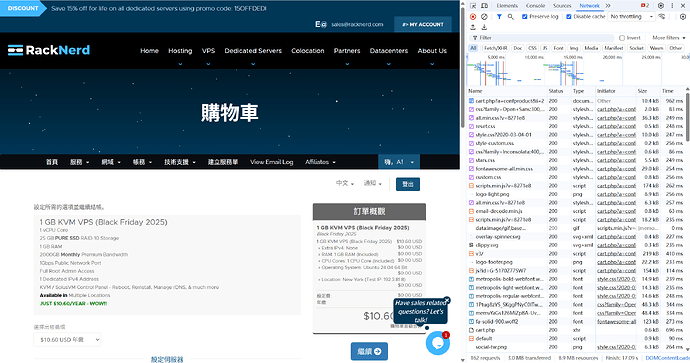Expand the Hosting navigation menu
The image size is (690, 363).
(x=180, y=51)
